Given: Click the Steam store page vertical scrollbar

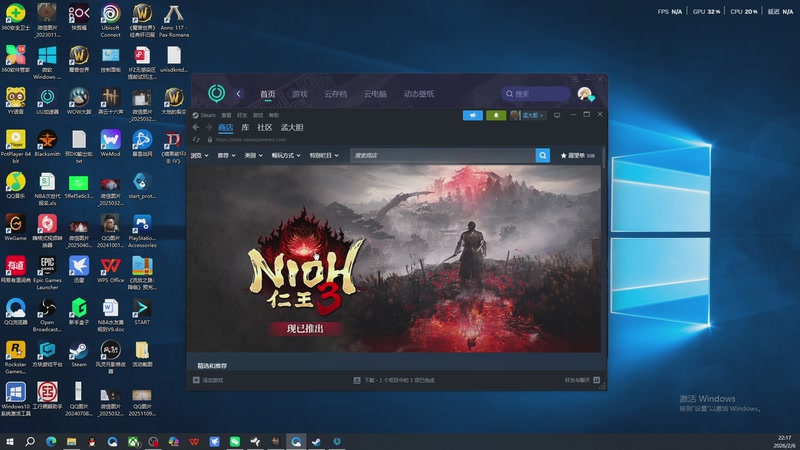Looking at the screenshot, I should click(x=604, y=159).
